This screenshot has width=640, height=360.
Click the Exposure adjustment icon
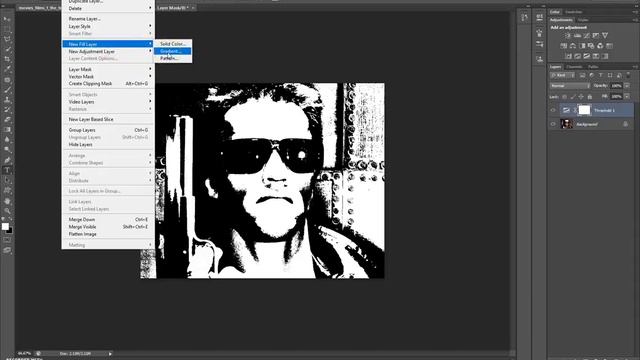(596, 36)
